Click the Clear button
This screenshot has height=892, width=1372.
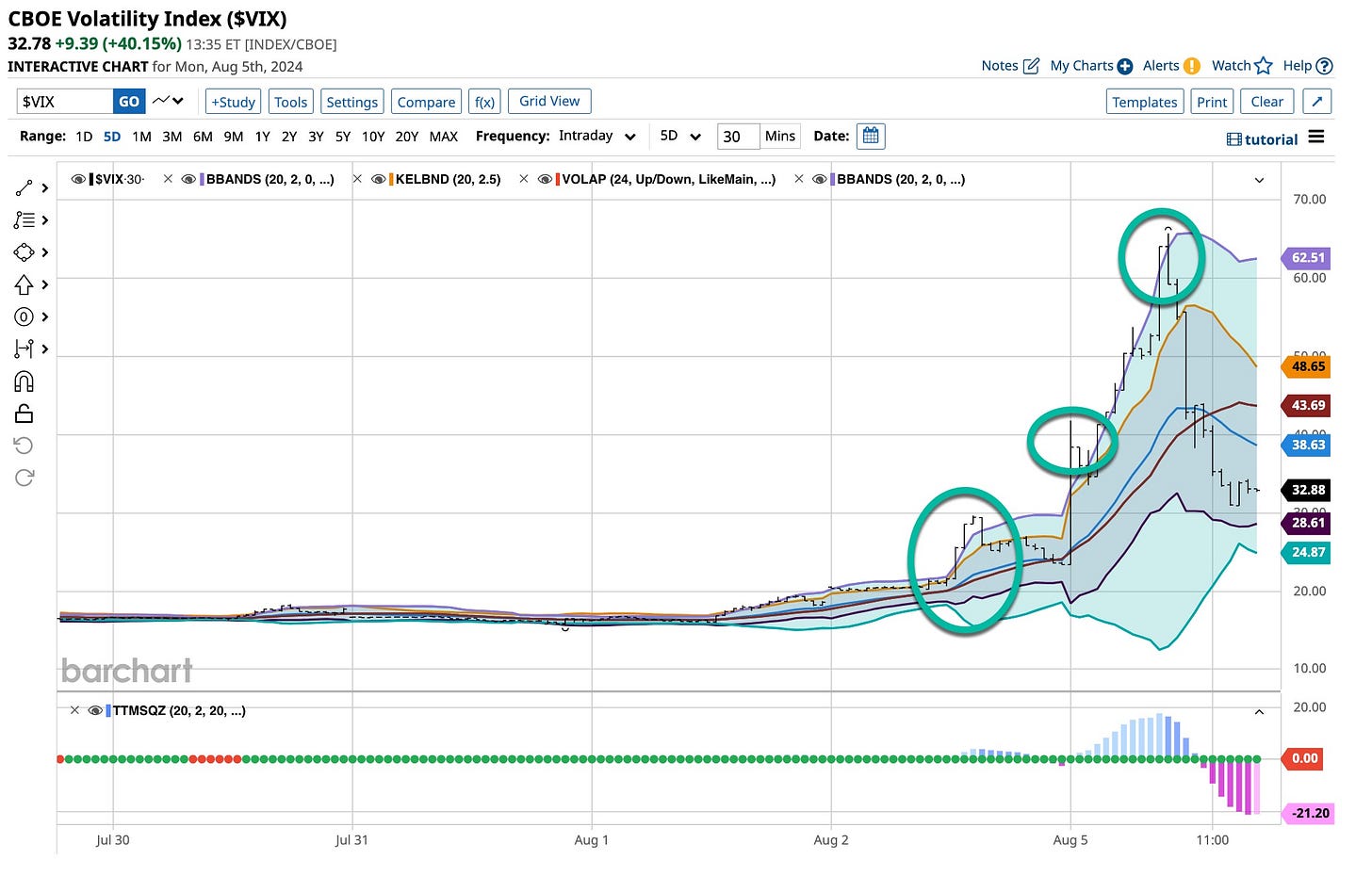click(1266, 102)
